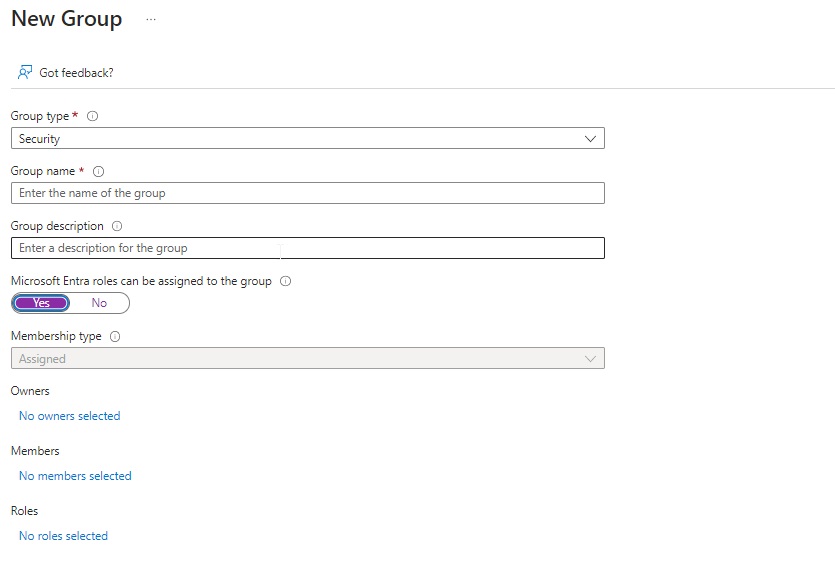This screenshot has height=588, width=835.
Task: Open the No roles selected link
Action: tap(63, 536)
